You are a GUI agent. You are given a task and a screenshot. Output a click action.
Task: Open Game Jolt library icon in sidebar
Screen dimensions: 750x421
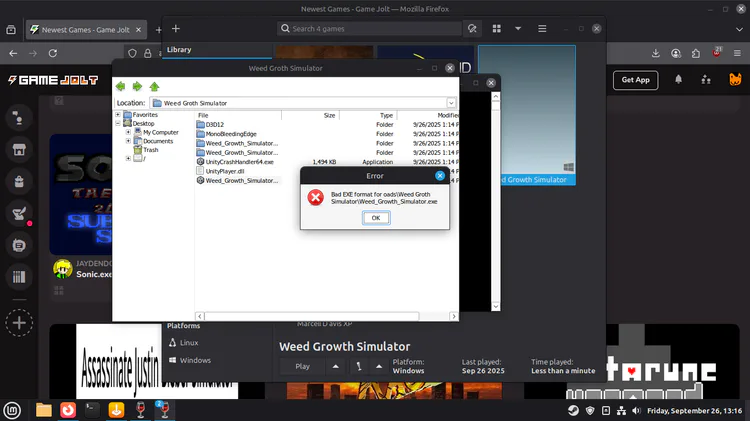tap(19, 277)
